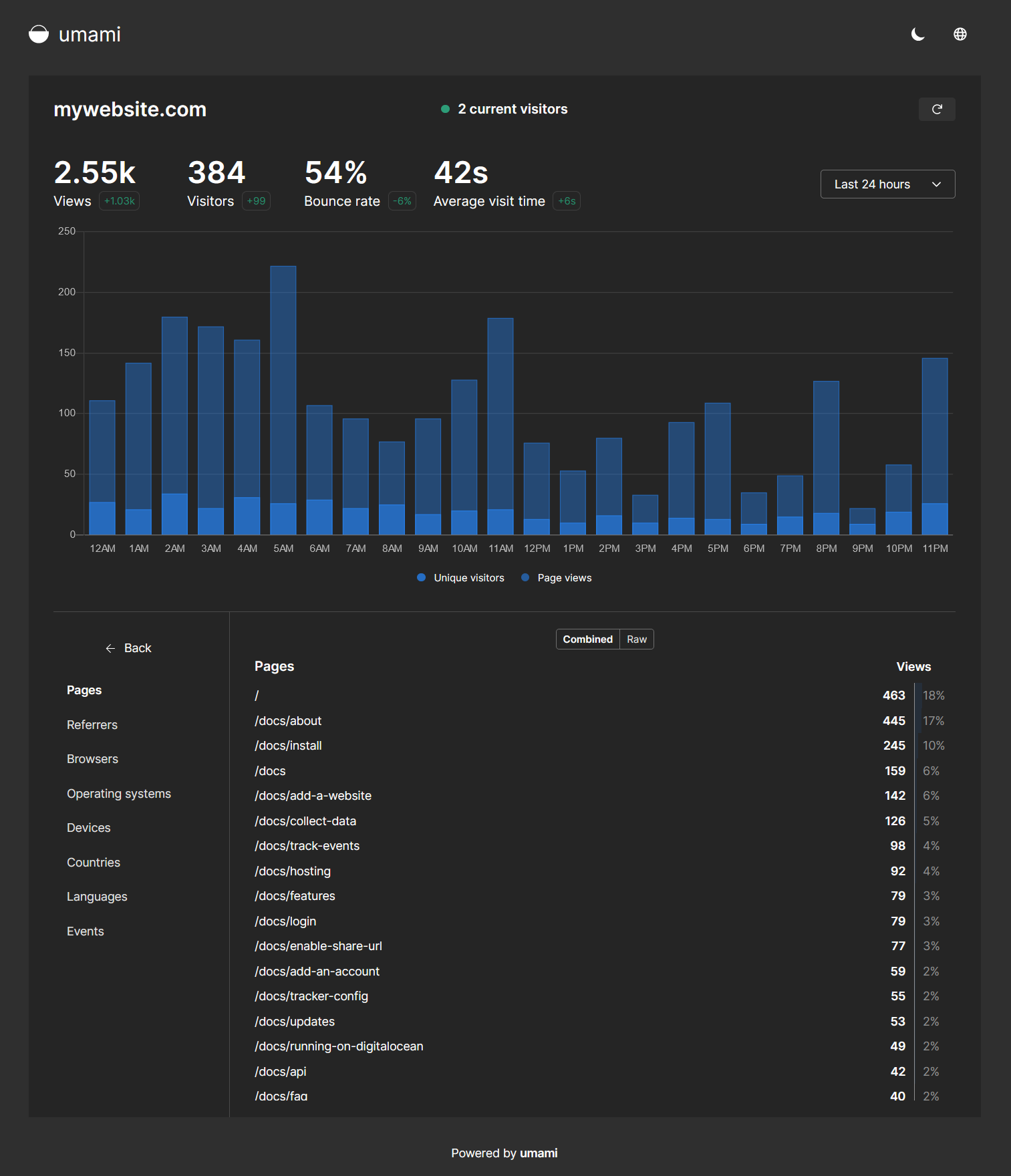Click the refresh icon button
The width and height of the screenshot is (1011, 1176).
[937, 109]
